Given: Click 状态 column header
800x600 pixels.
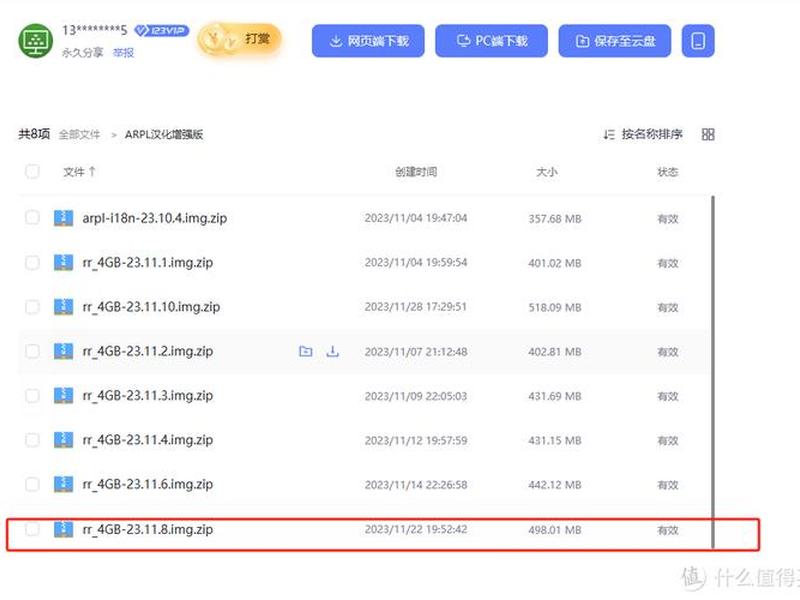Looking at the screenshot, I should (x=667, y=172).
